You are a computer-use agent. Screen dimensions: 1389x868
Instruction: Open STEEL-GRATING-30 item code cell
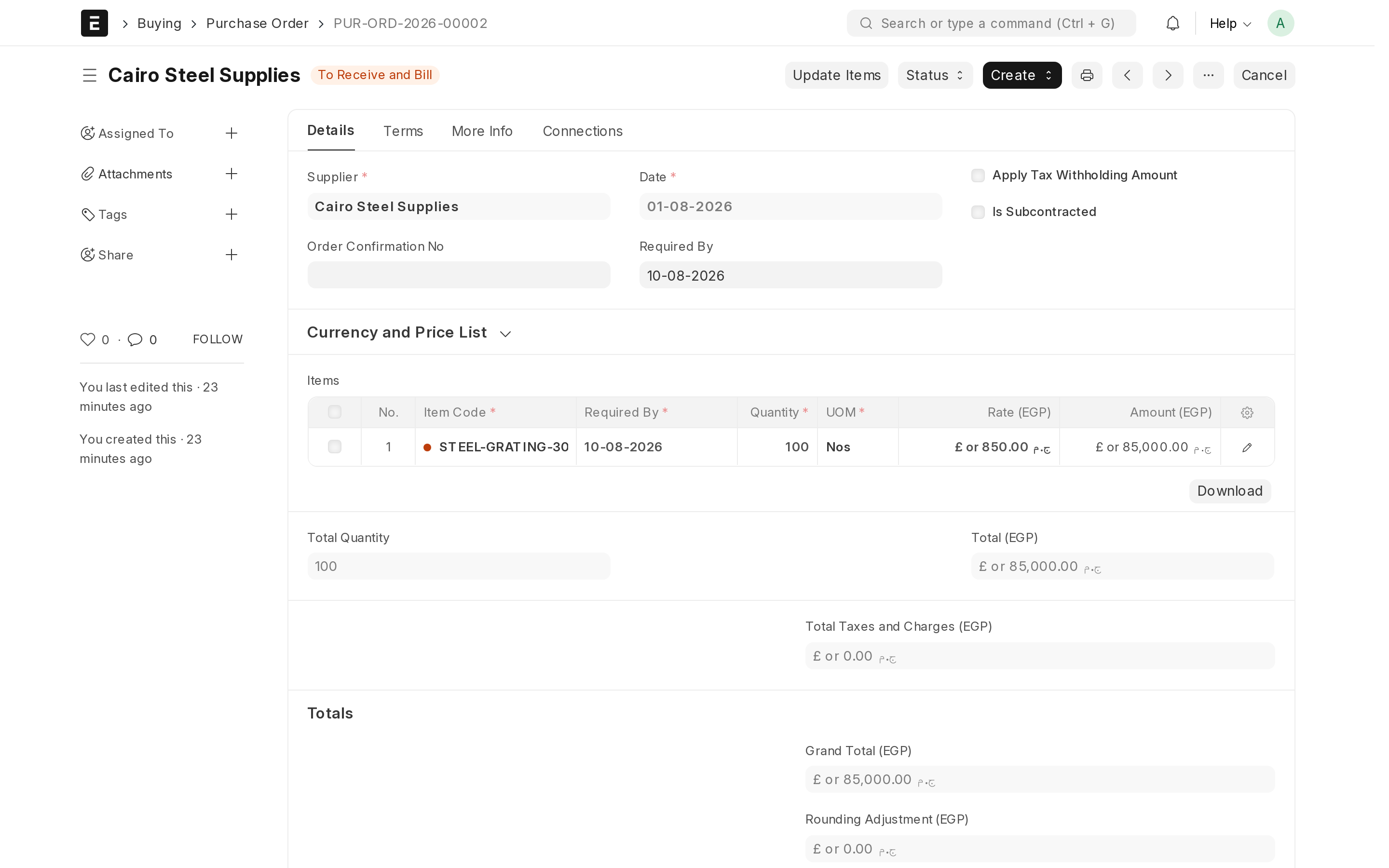coord(496,447)
